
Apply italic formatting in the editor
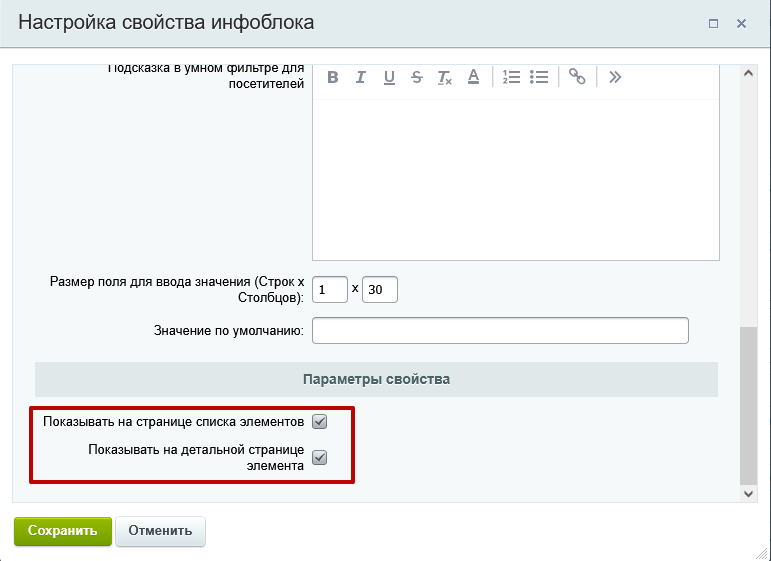[360, 77]
